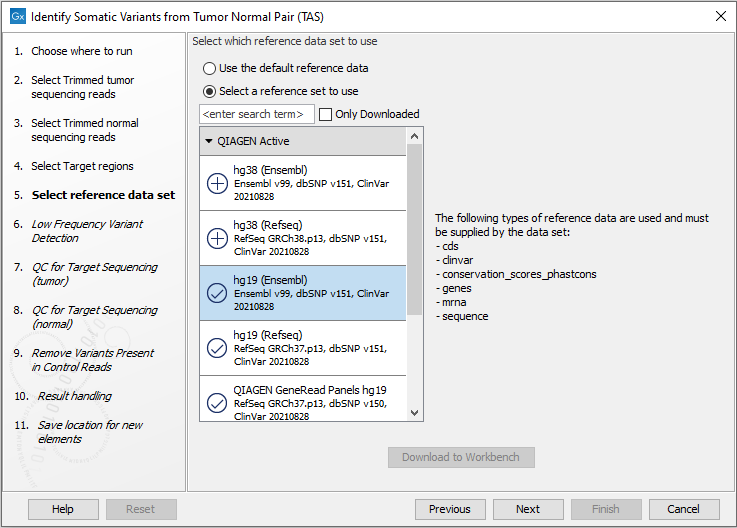The height and width of the screenshot is (528, 737).
Task: Click step QC for Target Sequencing (normal)
Action: [94, 317]
